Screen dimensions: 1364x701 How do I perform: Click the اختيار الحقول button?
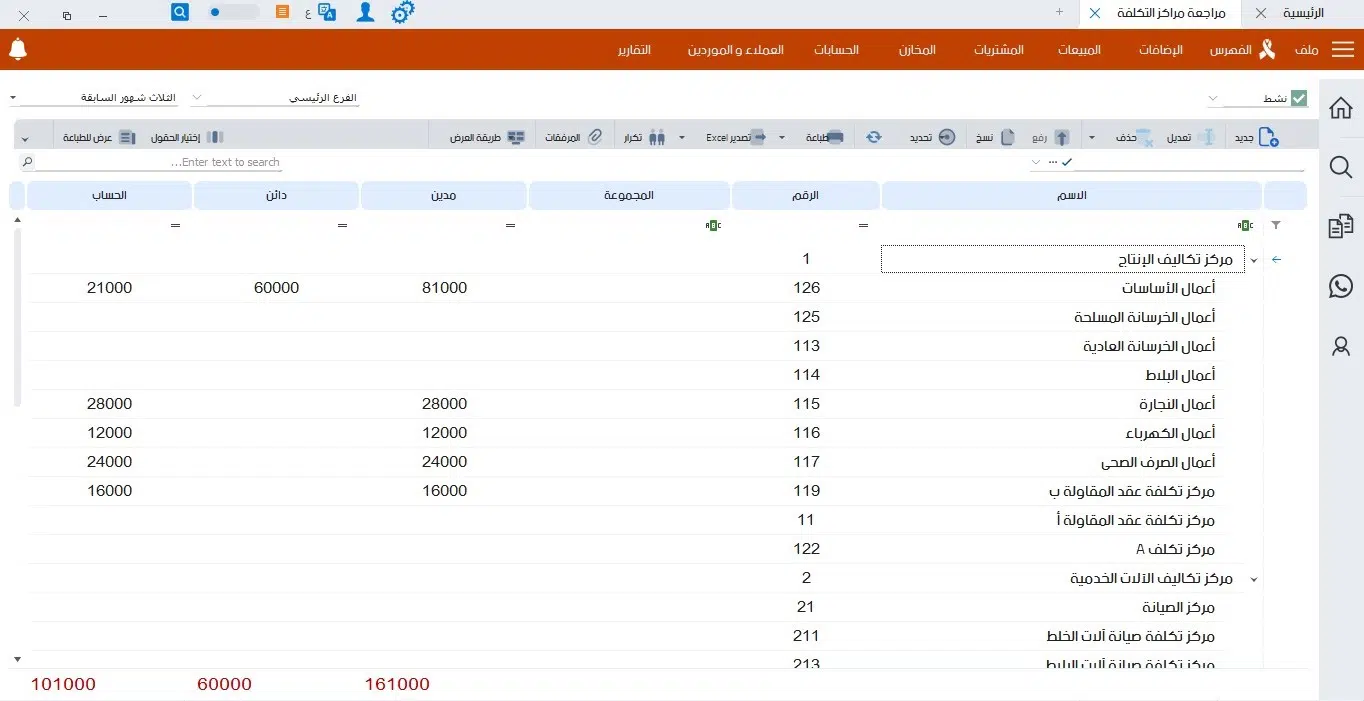coord(188,137)
